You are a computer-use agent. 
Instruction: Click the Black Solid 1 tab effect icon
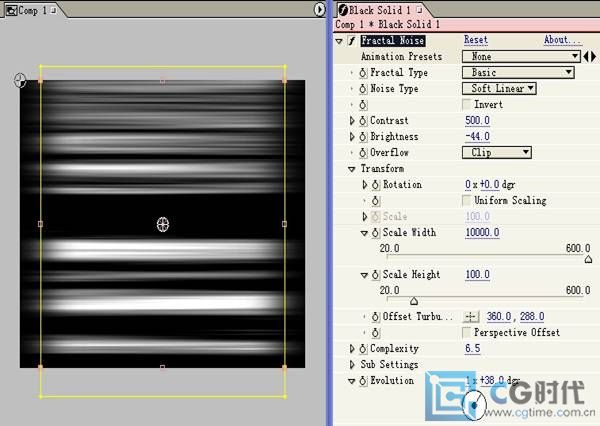click(343, 10)
